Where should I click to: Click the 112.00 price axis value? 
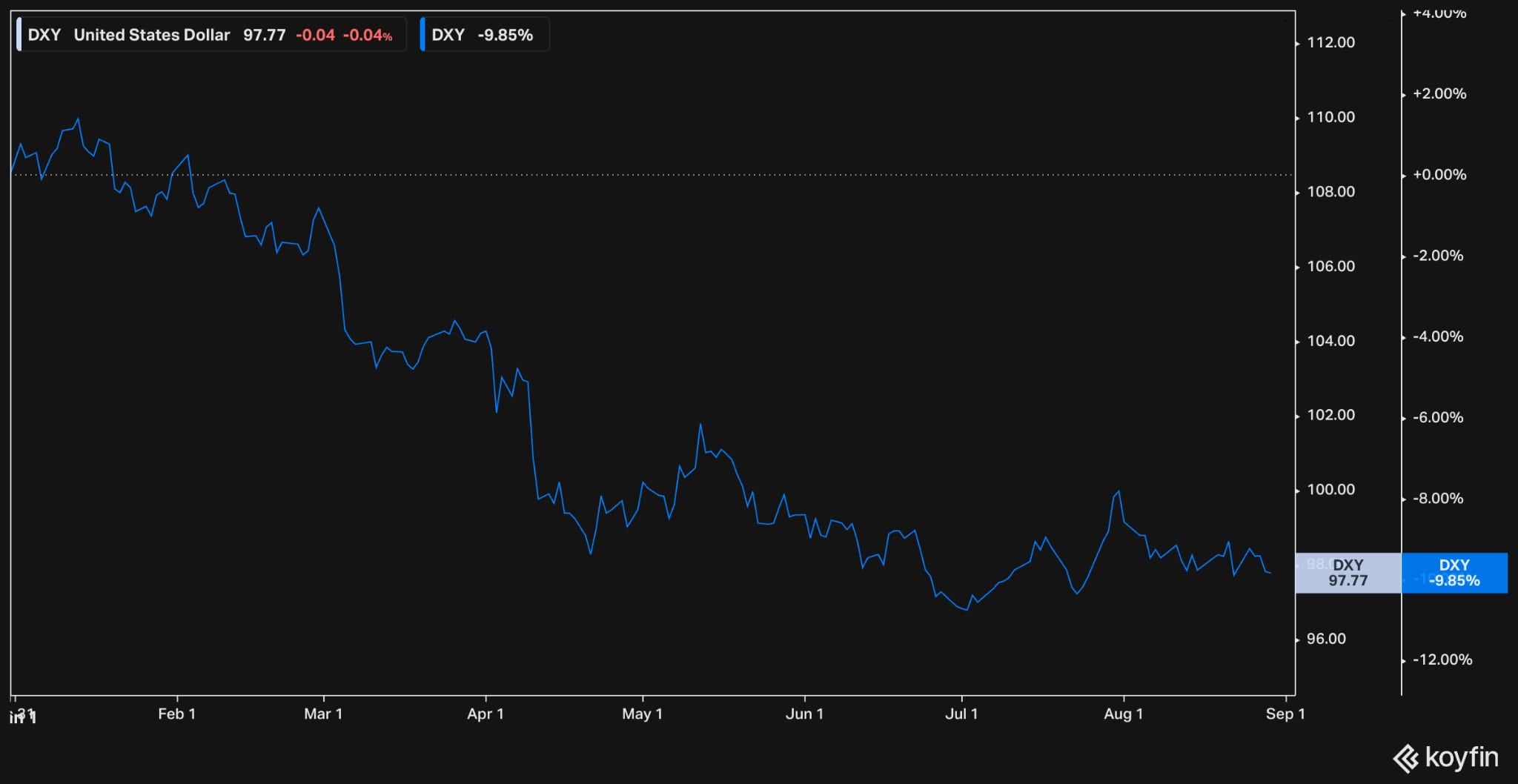pyautogui.click(x=1331, y=42)
